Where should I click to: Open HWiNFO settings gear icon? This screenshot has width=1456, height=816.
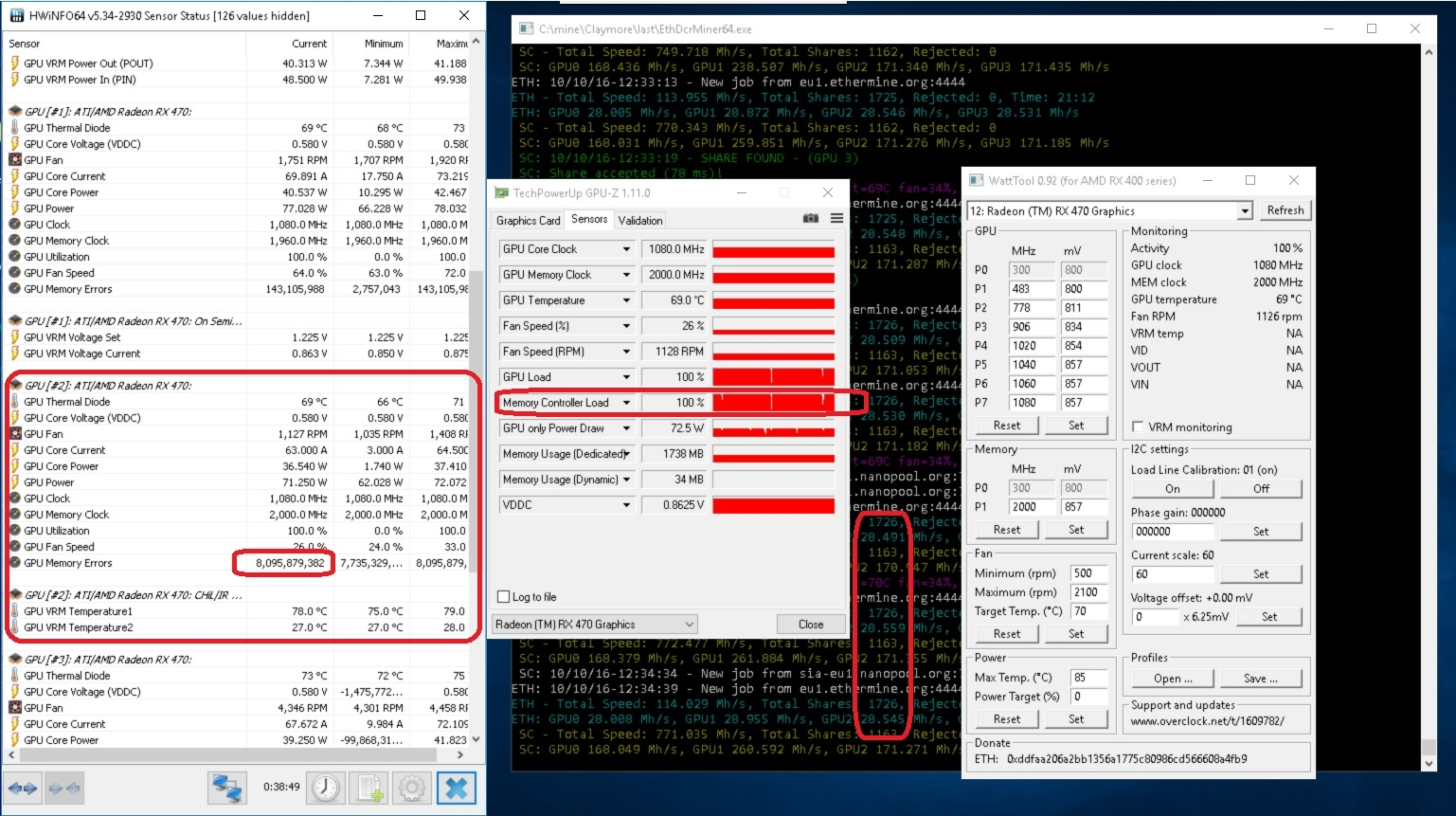(x=412, y=788)
